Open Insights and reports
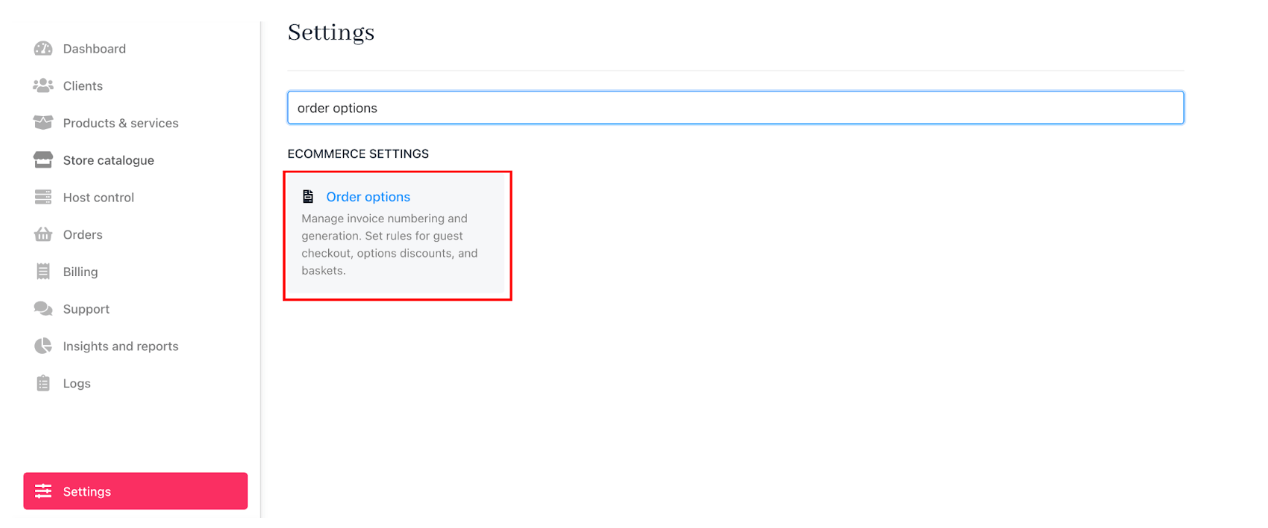This screenshot has width=1268, height=528. tap(121, 346)
